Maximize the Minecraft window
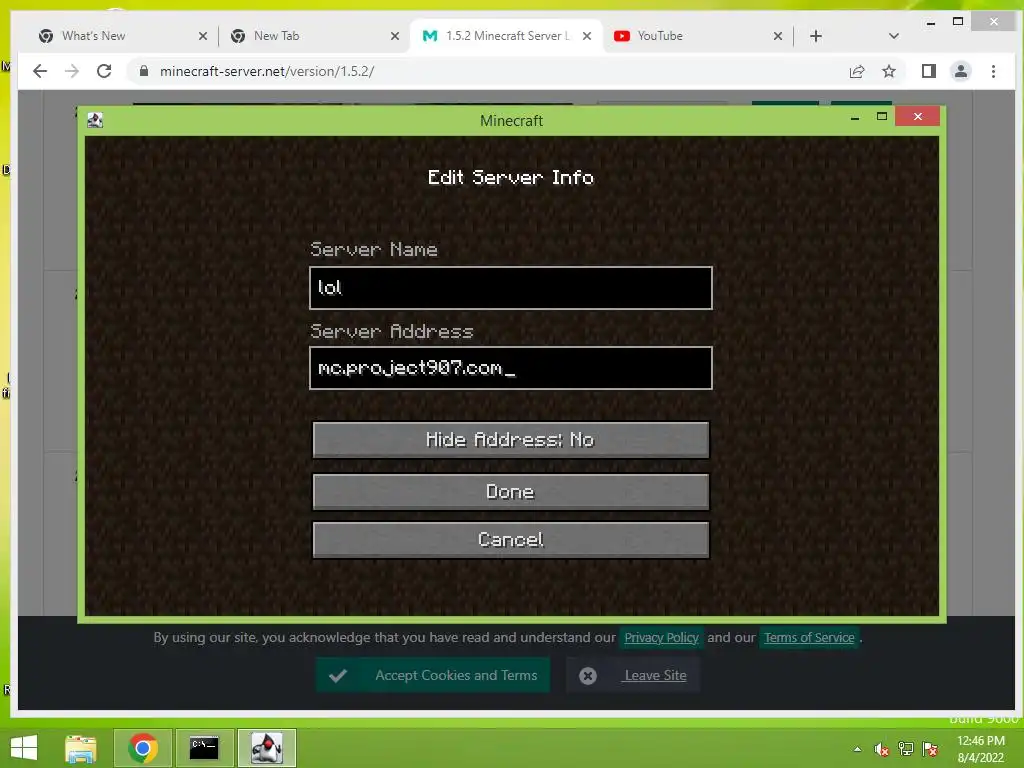The width and height of the screenshot is (1024, 768). click(x=882, y=117)
